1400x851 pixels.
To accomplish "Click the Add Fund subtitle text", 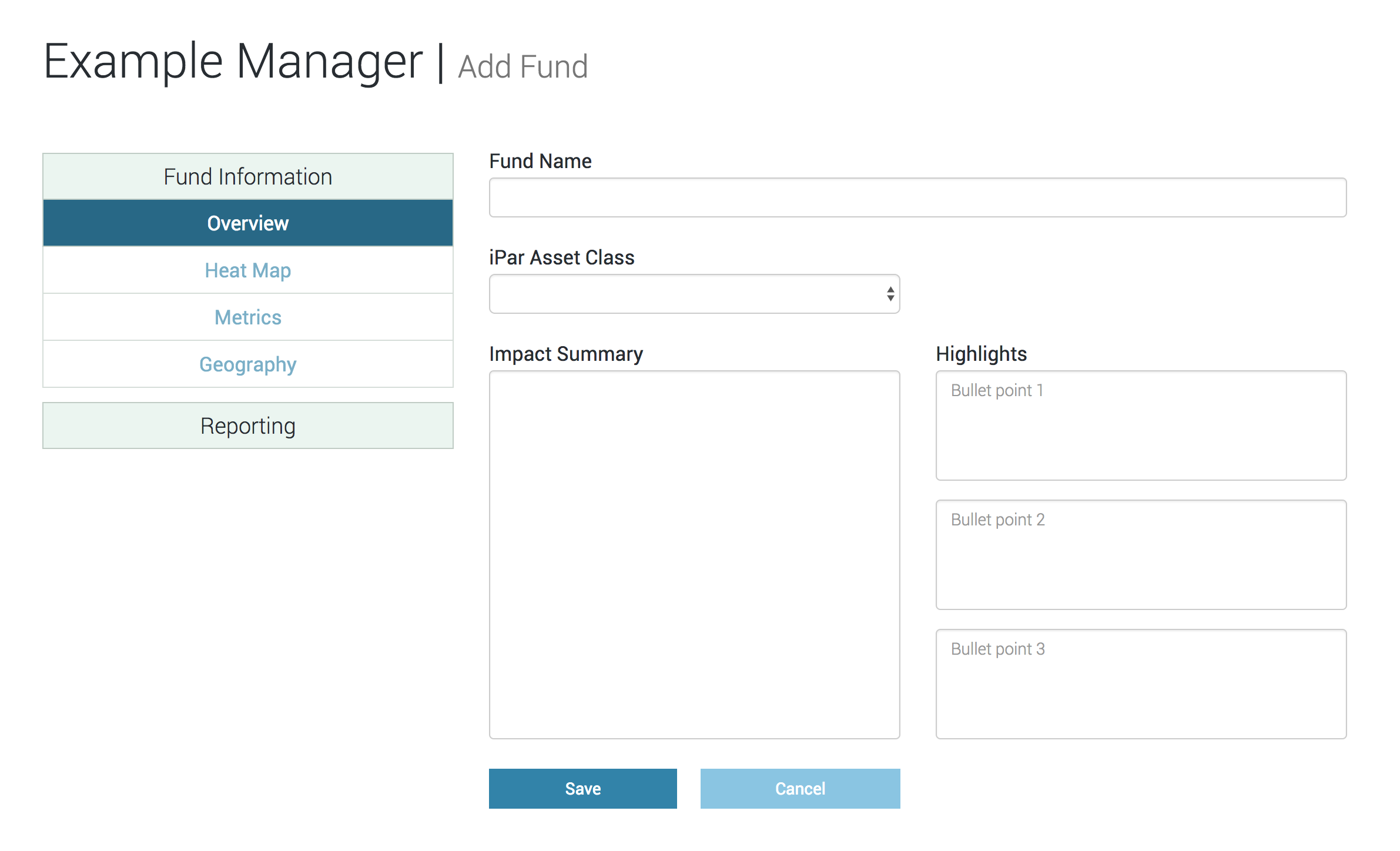I will pos(523,67).
